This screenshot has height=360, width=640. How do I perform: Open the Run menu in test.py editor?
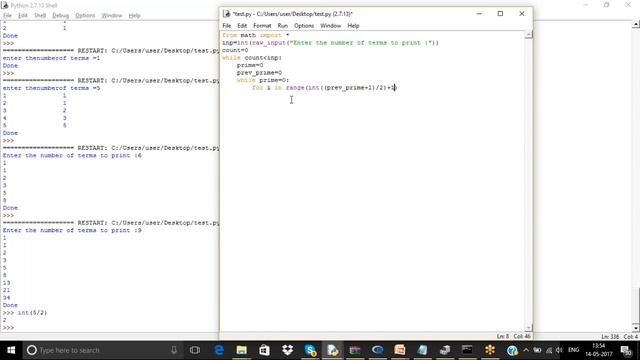tap(282, 26)
